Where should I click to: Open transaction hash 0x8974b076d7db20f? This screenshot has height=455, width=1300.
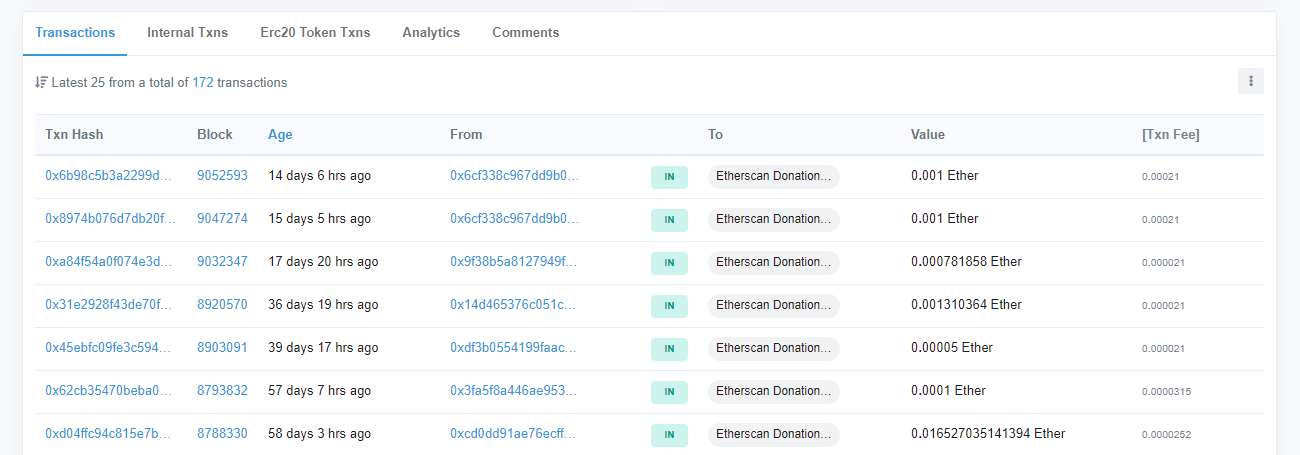click(x=110, y=219)
